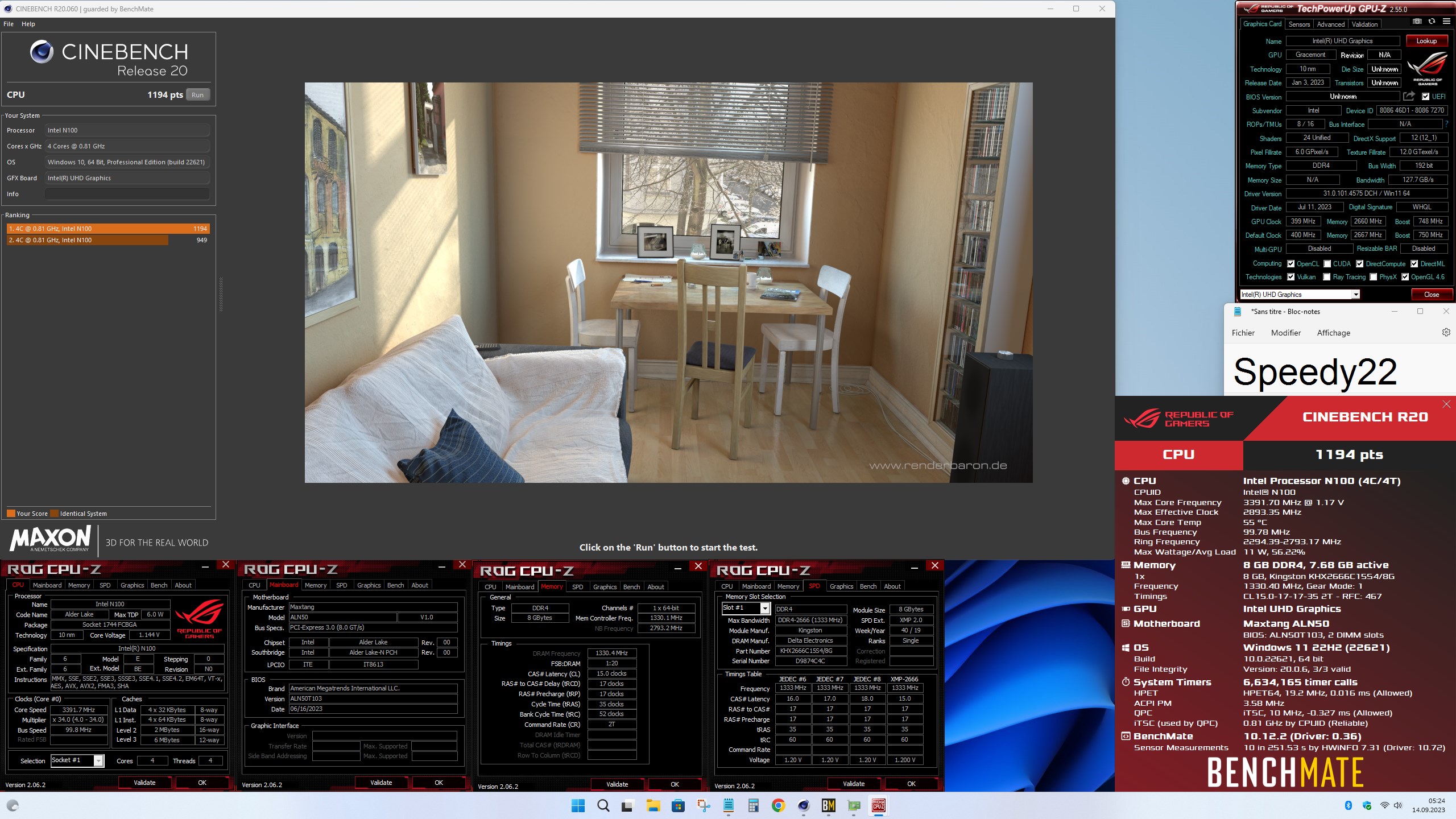Open the Cinebench File menu

[9, 24]
